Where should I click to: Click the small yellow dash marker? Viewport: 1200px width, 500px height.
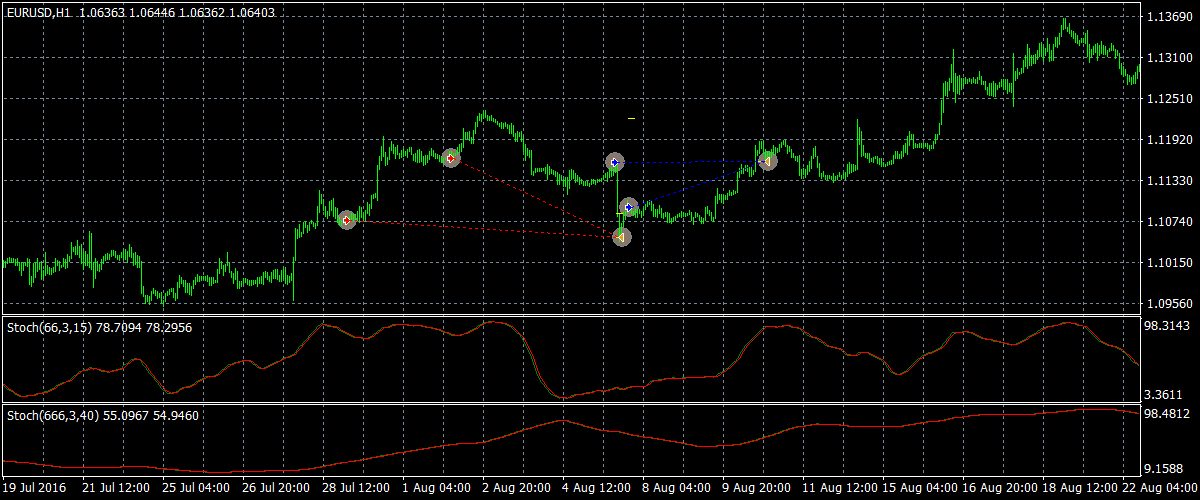tap(631, 118)
